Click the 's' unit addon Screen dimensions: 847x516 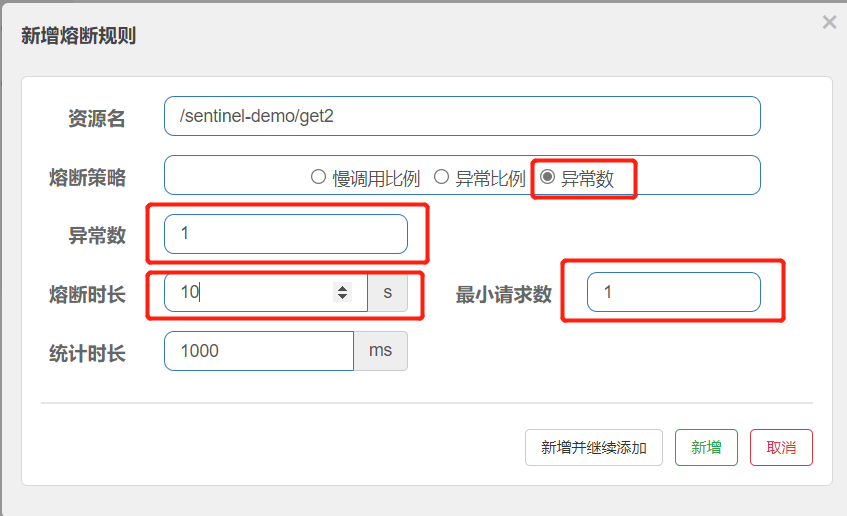[x=387, y=292]
